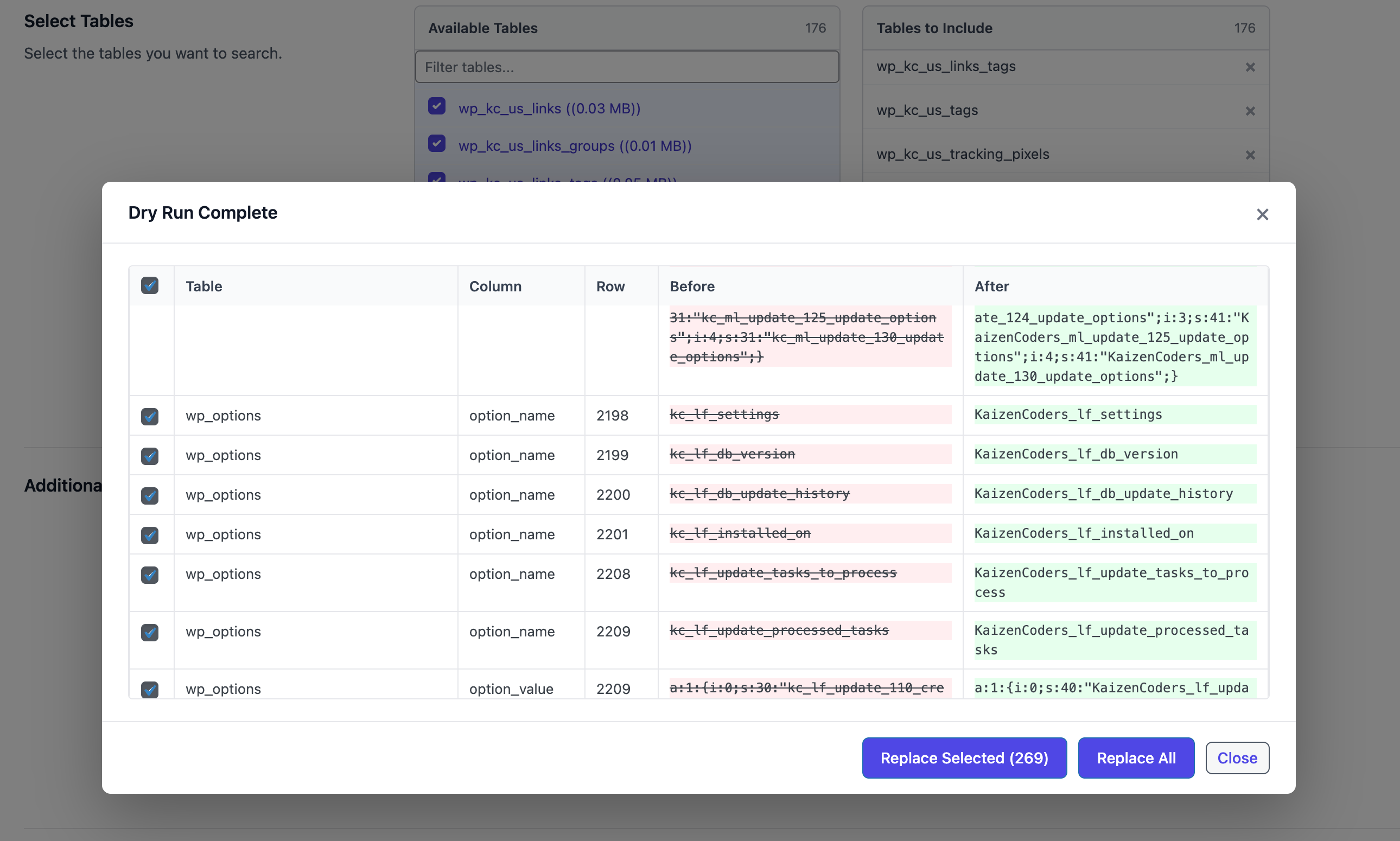Uncheck the option_value row 2209 checkbox
1400x841 pixels.
pos(150,689)
